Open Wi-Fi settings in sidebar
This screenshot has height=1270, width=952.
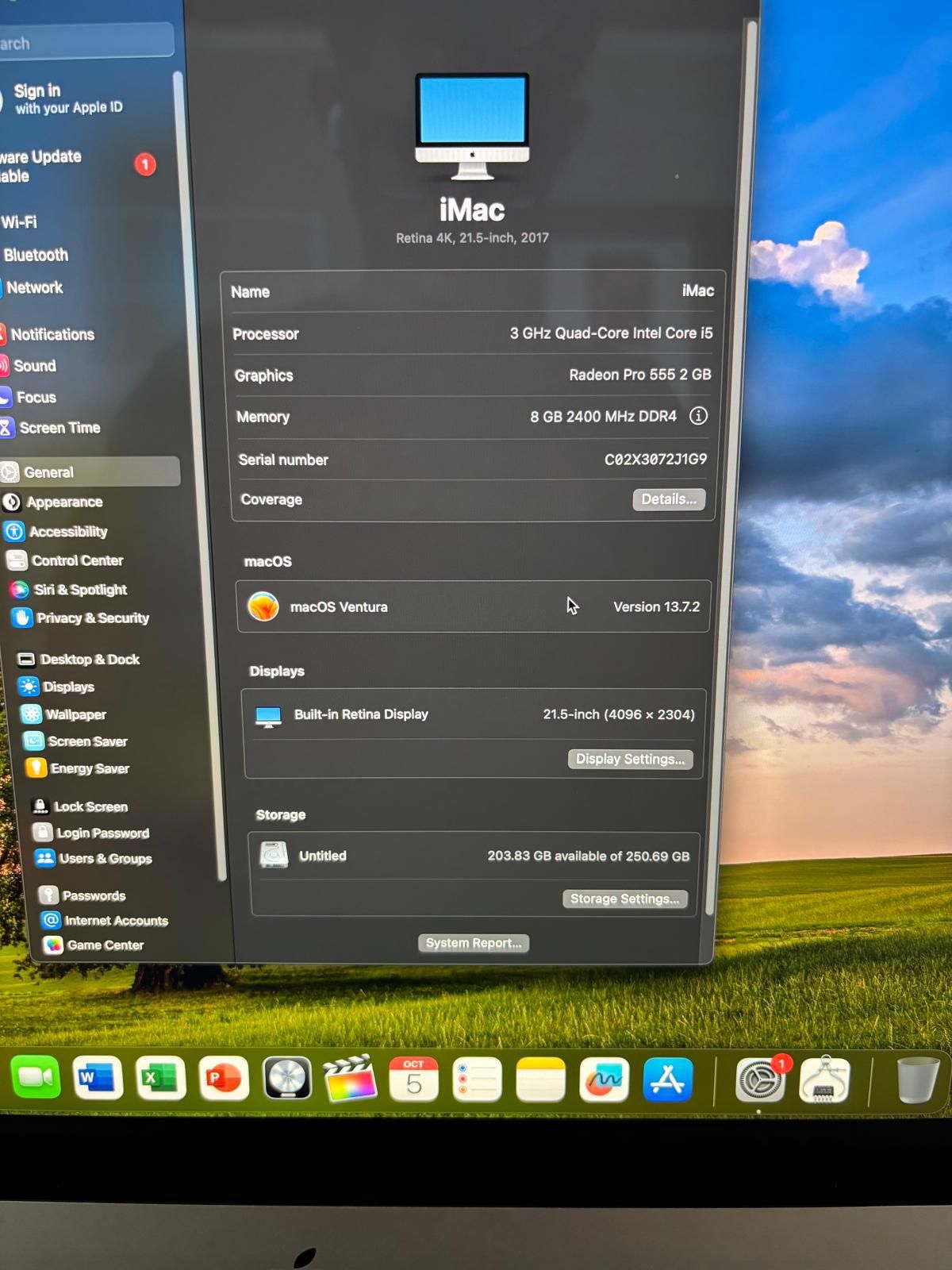(x=19, y=222)
